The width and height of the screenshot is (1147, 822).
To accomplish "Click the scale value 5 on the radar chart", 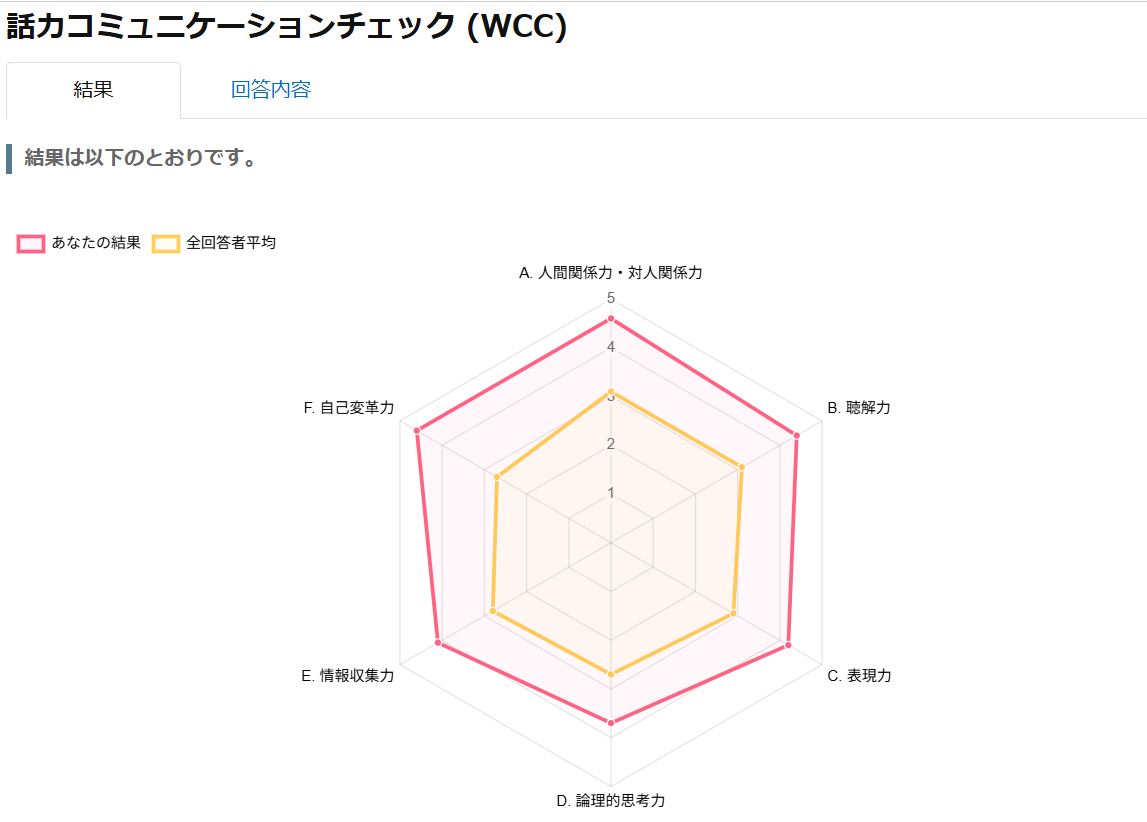I will pyautogui.click(x=611, y=298).
